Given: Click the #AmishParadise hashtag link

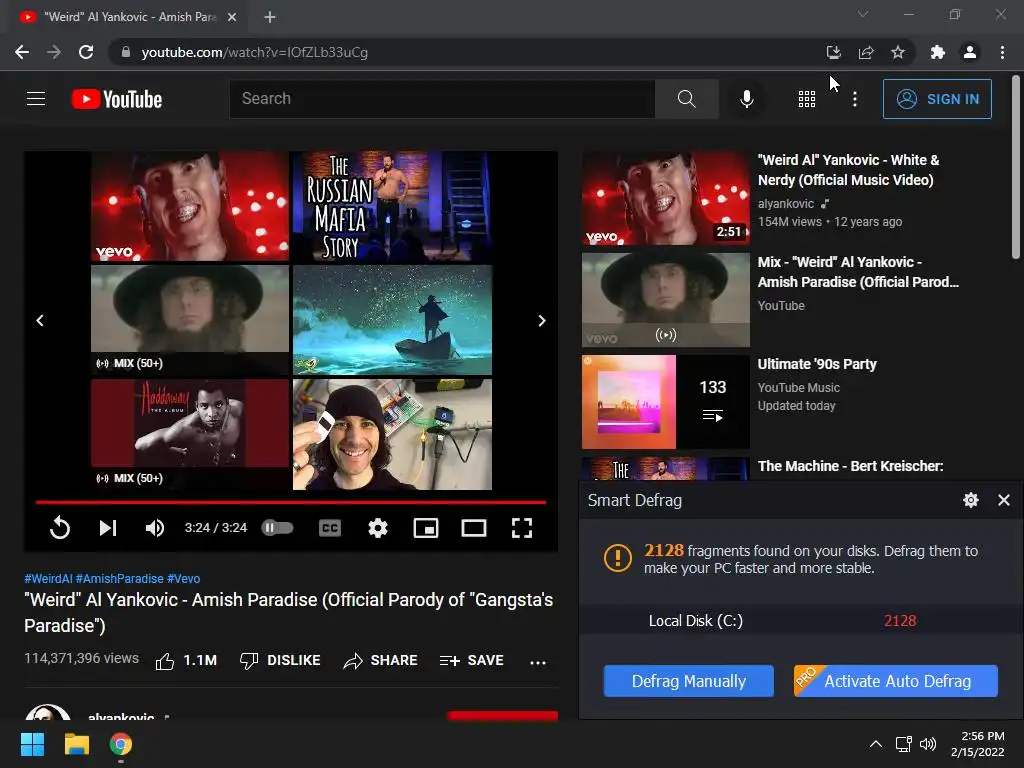Looking at the screenshot, I should (x=120, y=579).
